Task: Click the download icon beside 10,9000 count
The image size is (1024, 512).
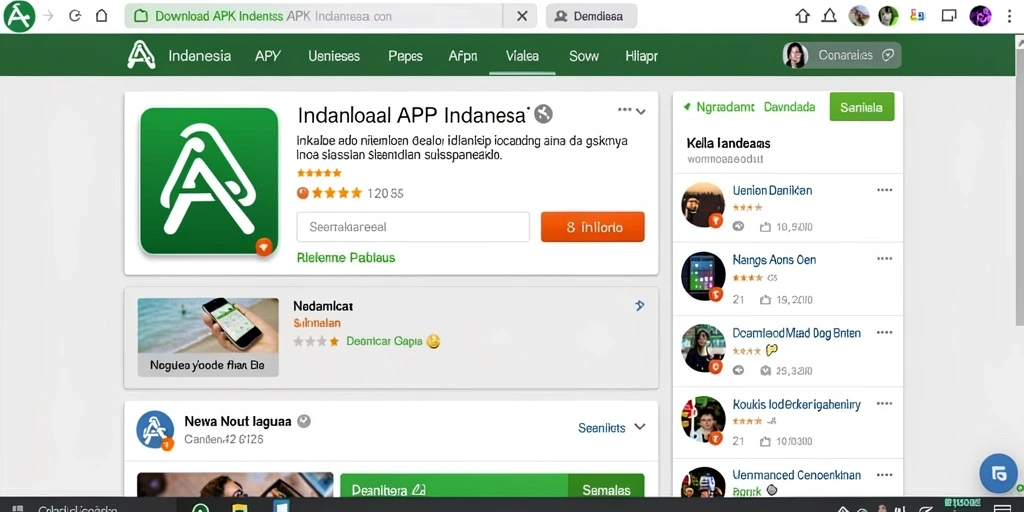Action: tap(765, 227)
